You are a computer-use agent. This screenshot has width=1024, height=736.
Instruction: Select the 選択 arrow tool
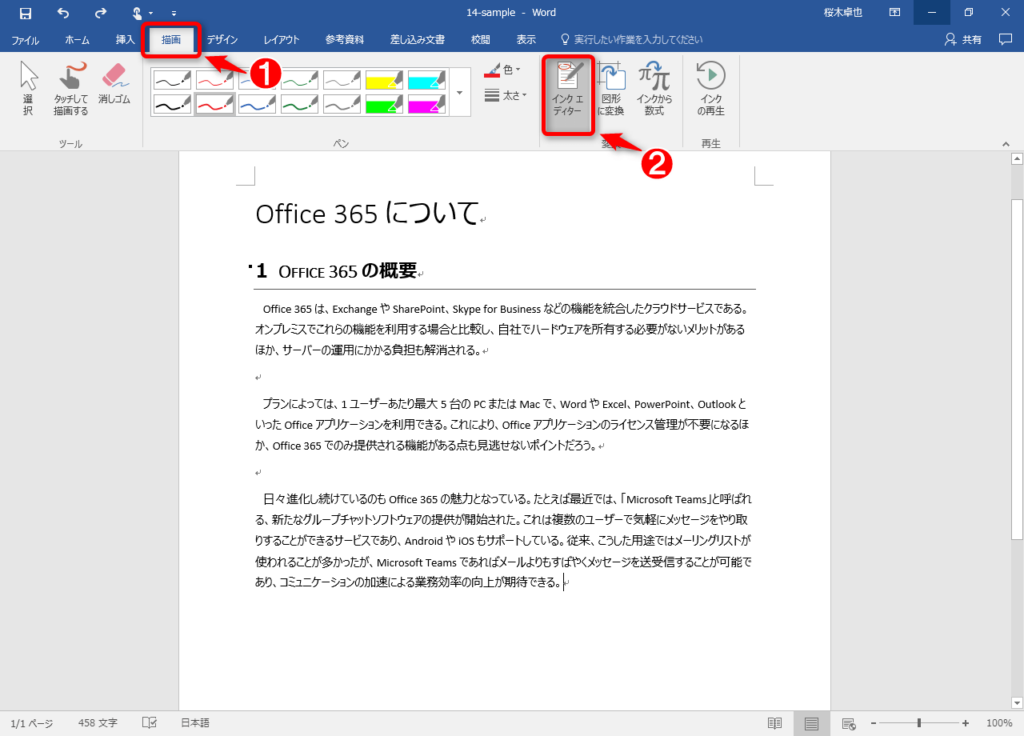point(27,88)
